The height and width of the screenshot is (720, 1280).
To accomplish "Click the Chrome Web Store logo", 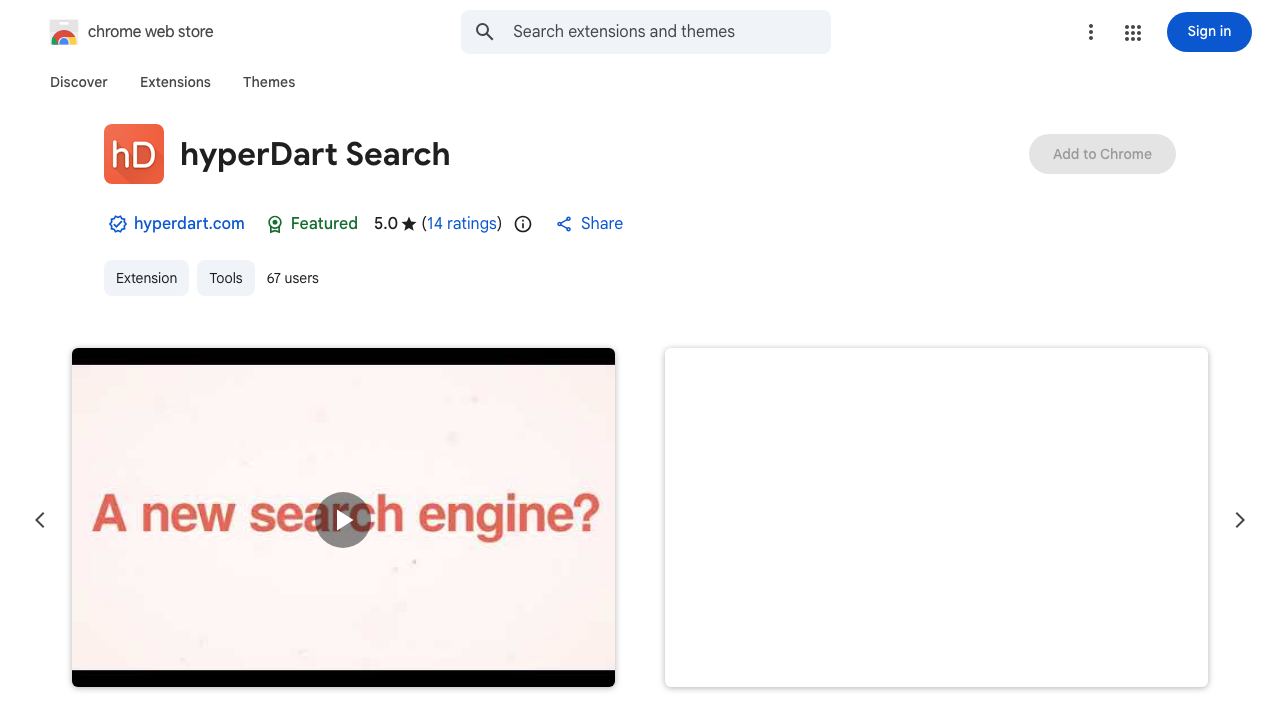I will point(64,32).
